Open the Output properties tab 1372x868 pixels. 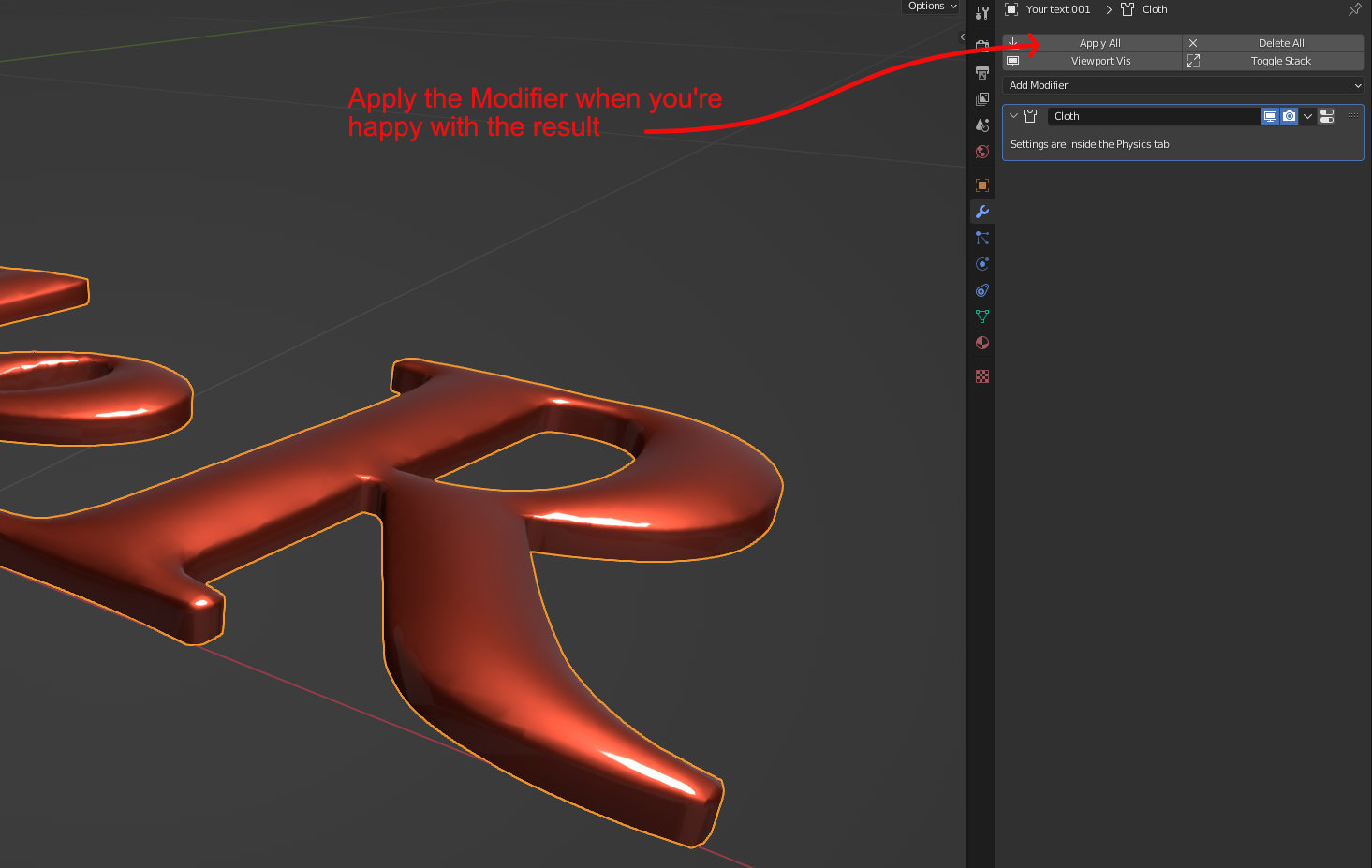coord(981,73)
